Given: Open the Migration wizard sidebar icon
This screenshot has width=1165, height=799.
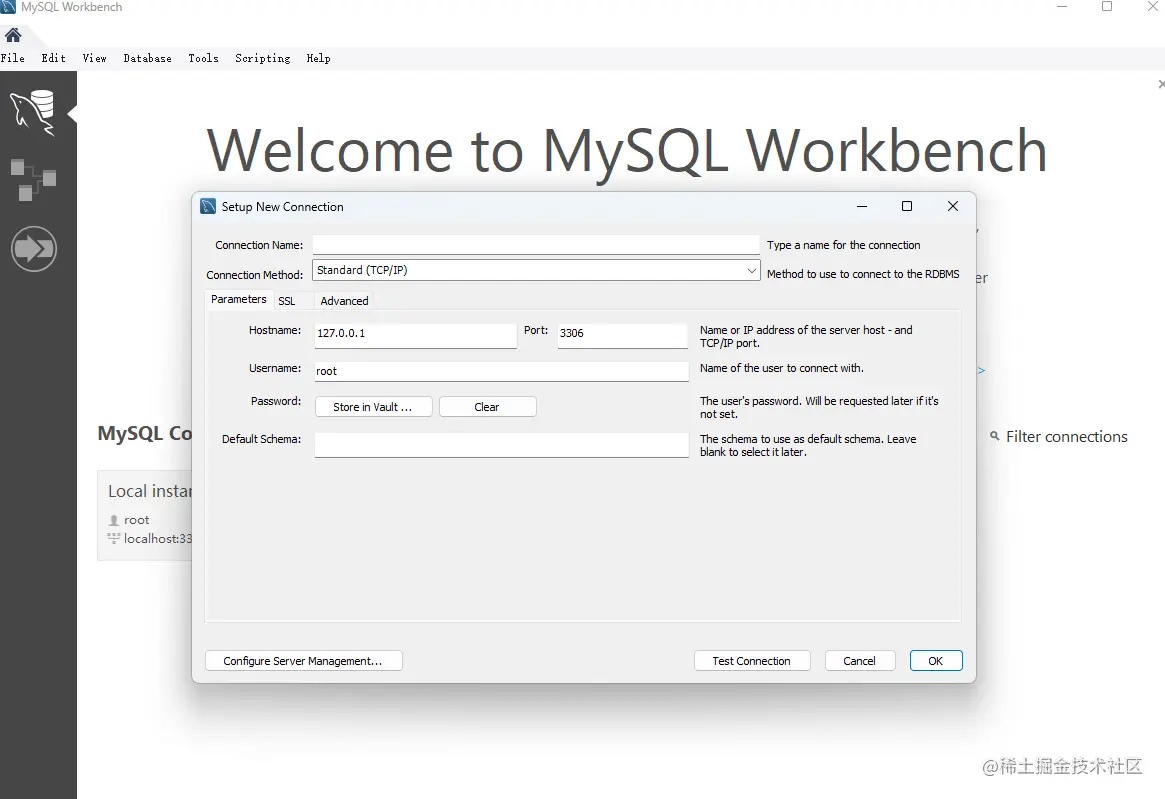Looking at the screenshot, I should 33,248.
